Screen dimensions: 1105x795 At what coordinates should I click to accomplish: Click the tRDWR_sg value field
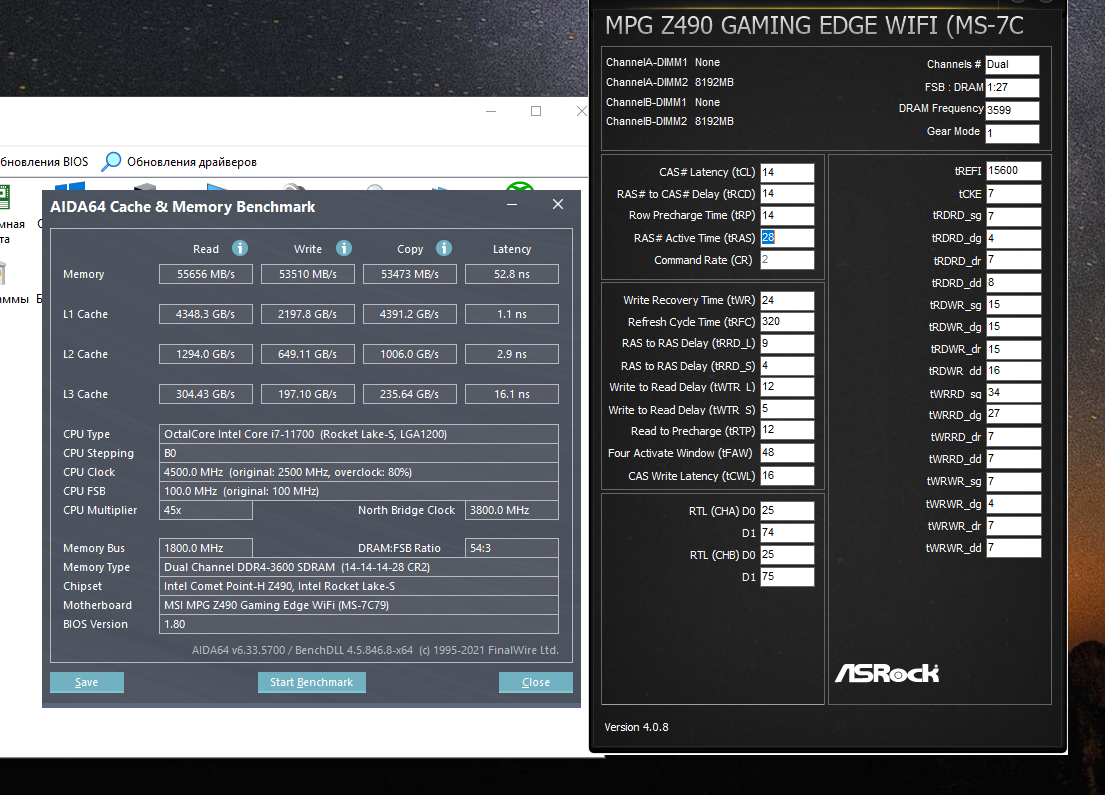click(x=1013, y=305)
